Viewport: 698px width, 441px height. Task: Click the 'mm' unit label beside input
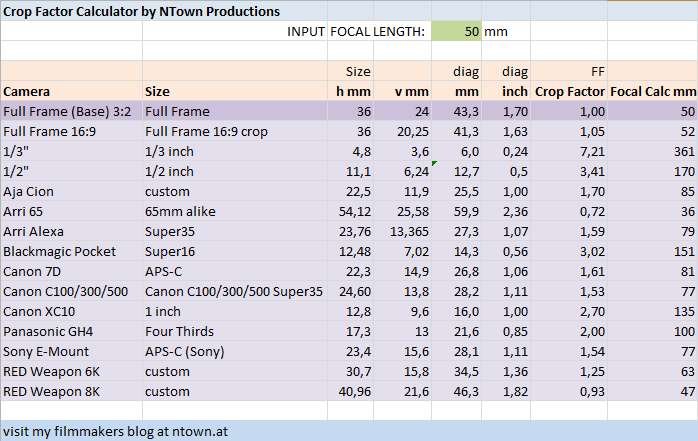coord(495,32)
